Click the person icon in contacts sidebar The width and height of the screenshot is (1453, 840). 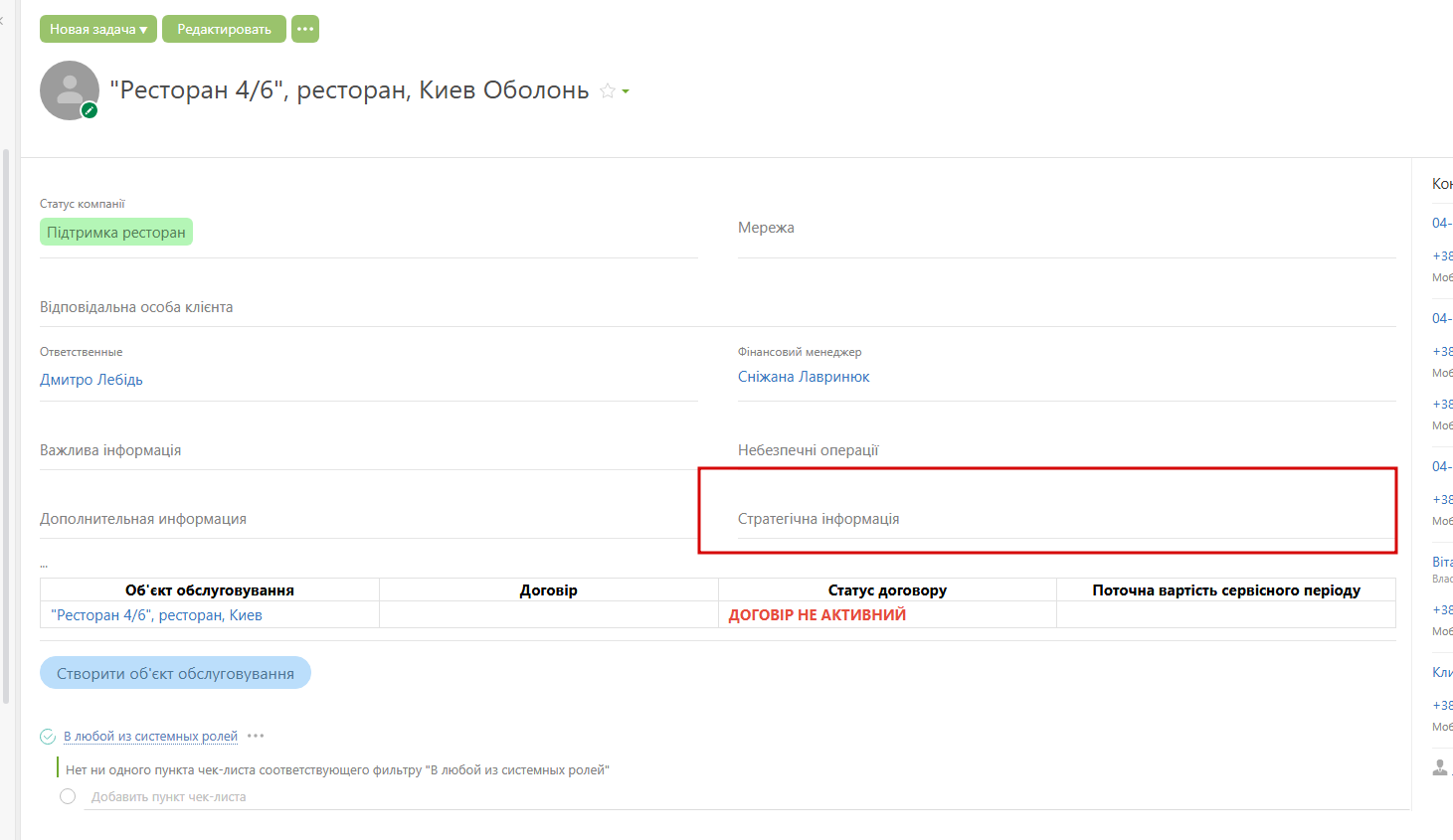click(x=1439, y=767)
